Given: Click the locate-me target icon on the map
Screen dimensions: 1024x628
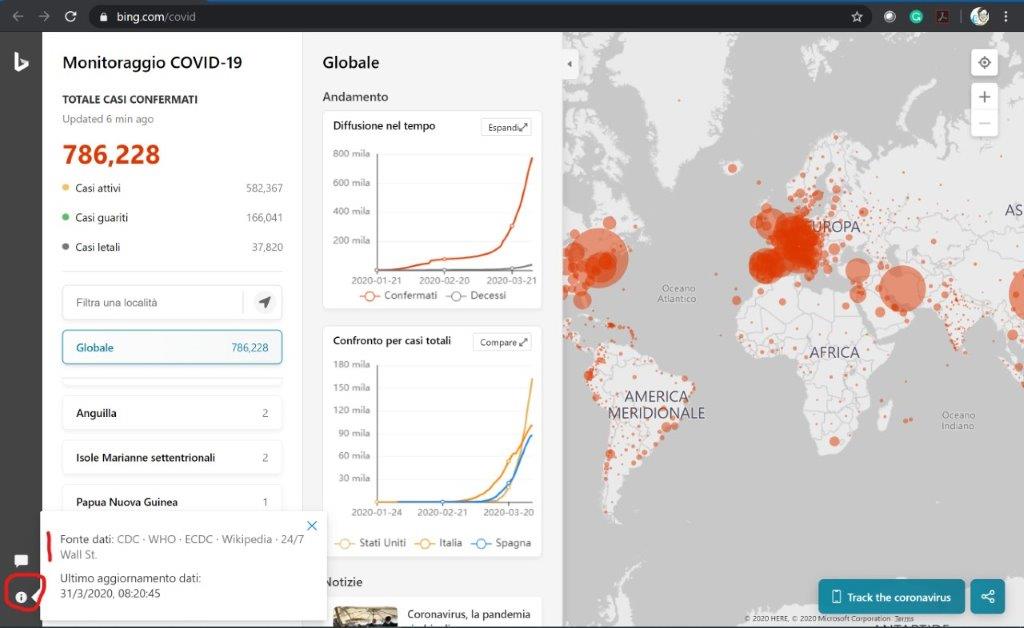Looking at the screenshot, I should coord(984,63).
